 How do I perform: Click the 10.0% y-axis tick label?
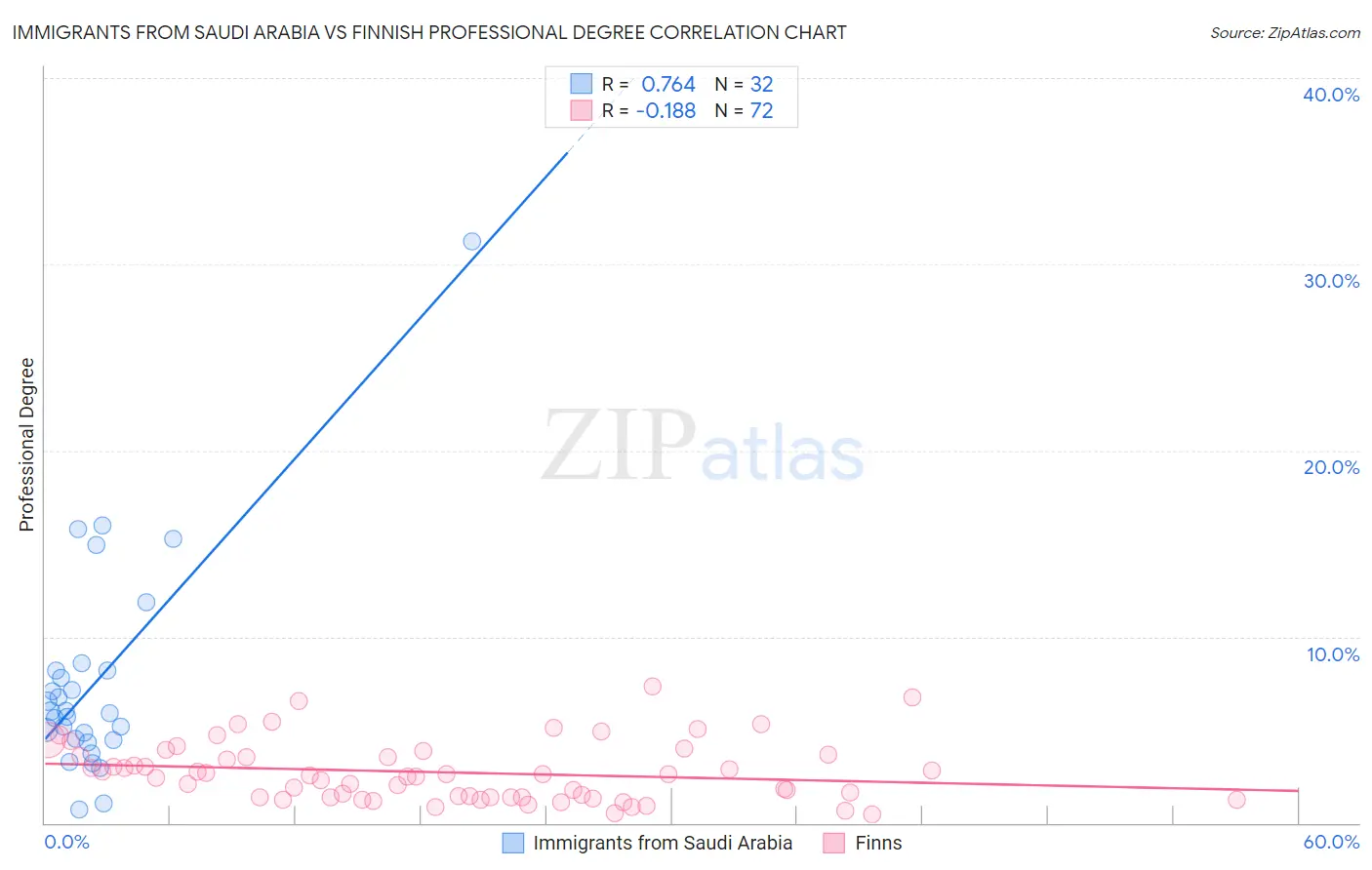pyautogui.click(x=1333, y=654)
